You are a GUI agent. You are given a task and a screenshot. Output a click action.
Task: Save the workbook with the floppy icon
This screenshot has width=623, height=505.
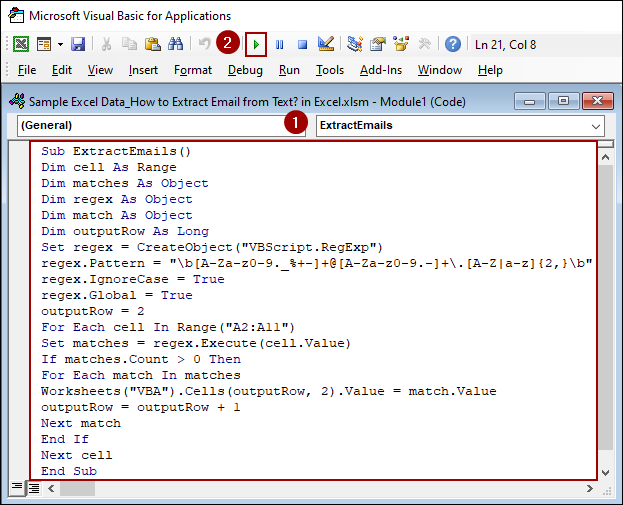(x=78, y=44)
